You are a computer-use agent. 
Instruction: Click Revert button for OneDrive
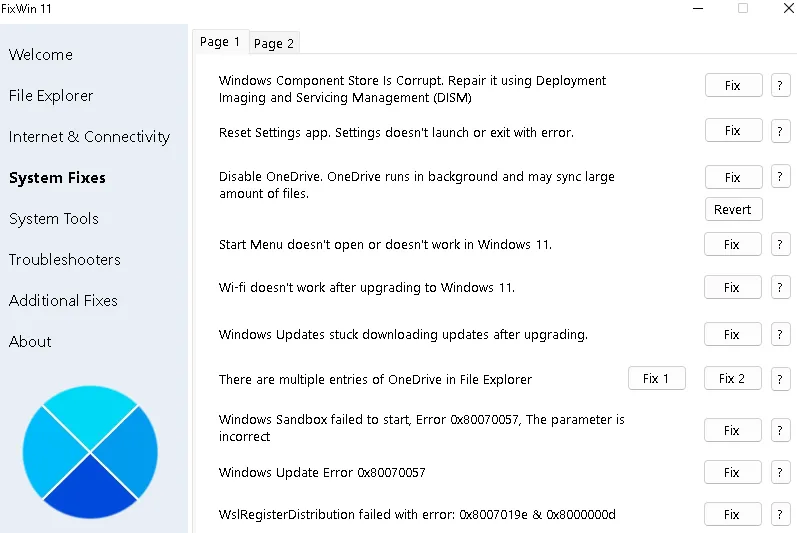coord(733,209)
